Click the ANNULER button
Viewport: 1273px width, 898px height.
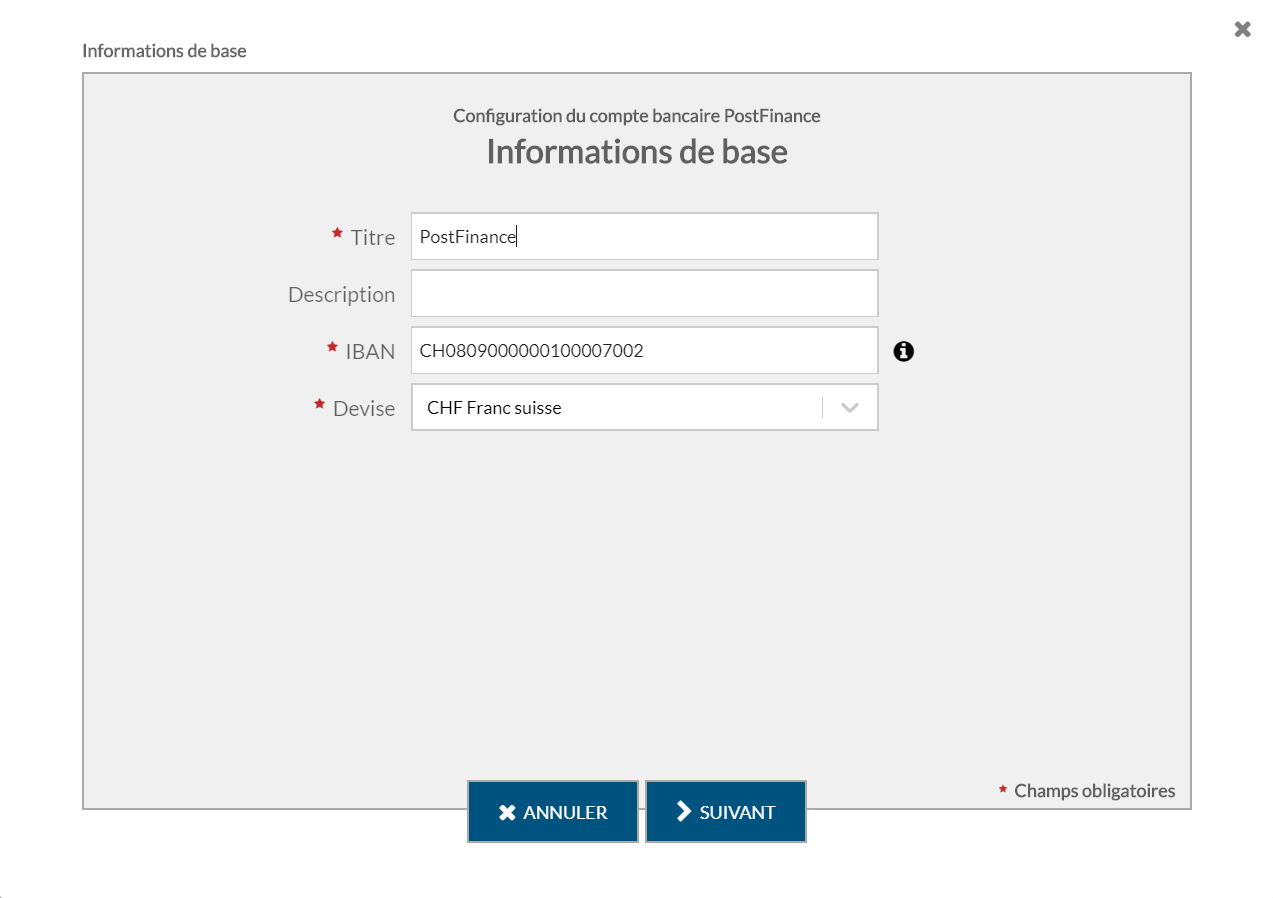tap(553, 812)
